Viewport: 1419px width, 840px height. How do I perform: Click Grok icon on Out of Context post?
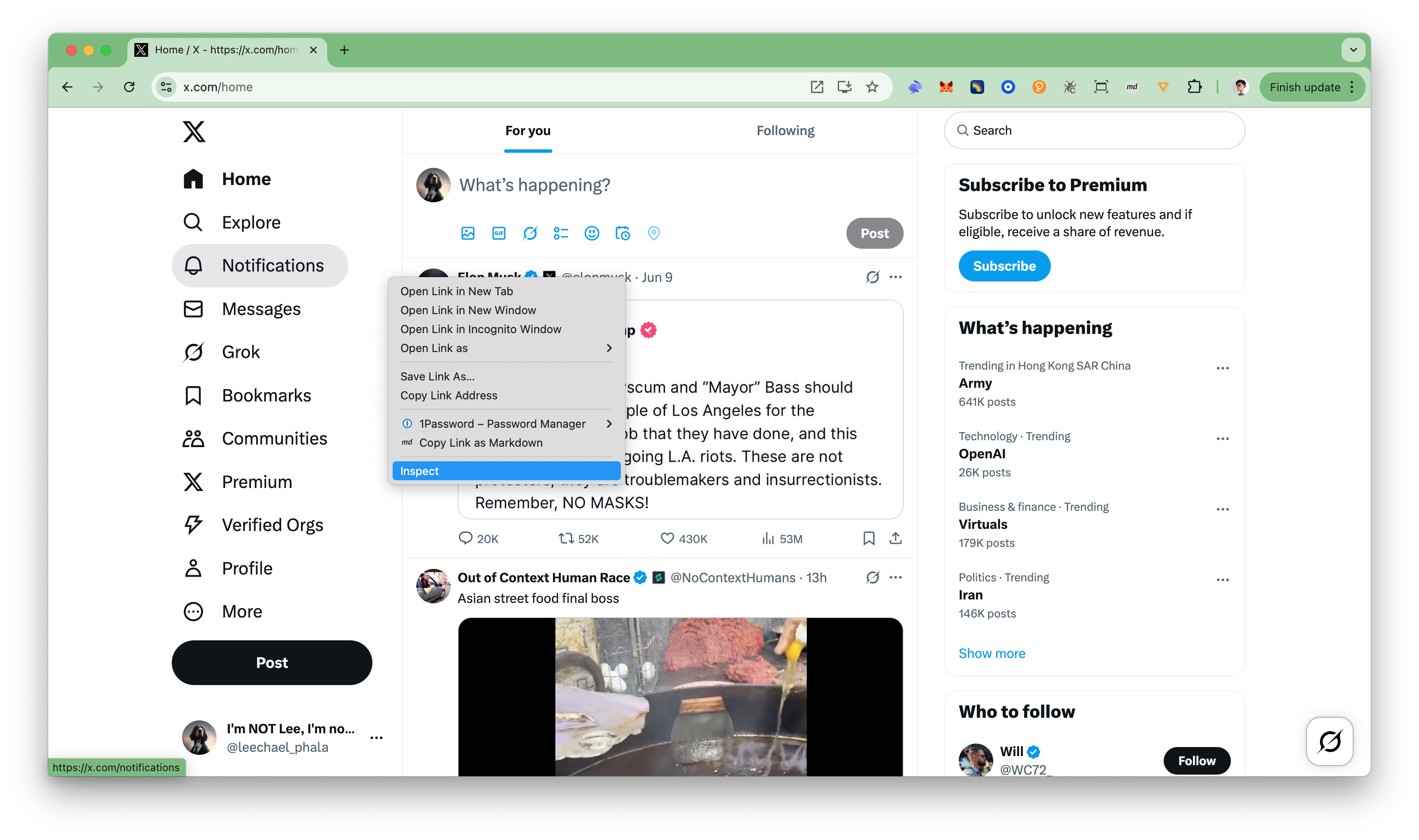(873, 577)
